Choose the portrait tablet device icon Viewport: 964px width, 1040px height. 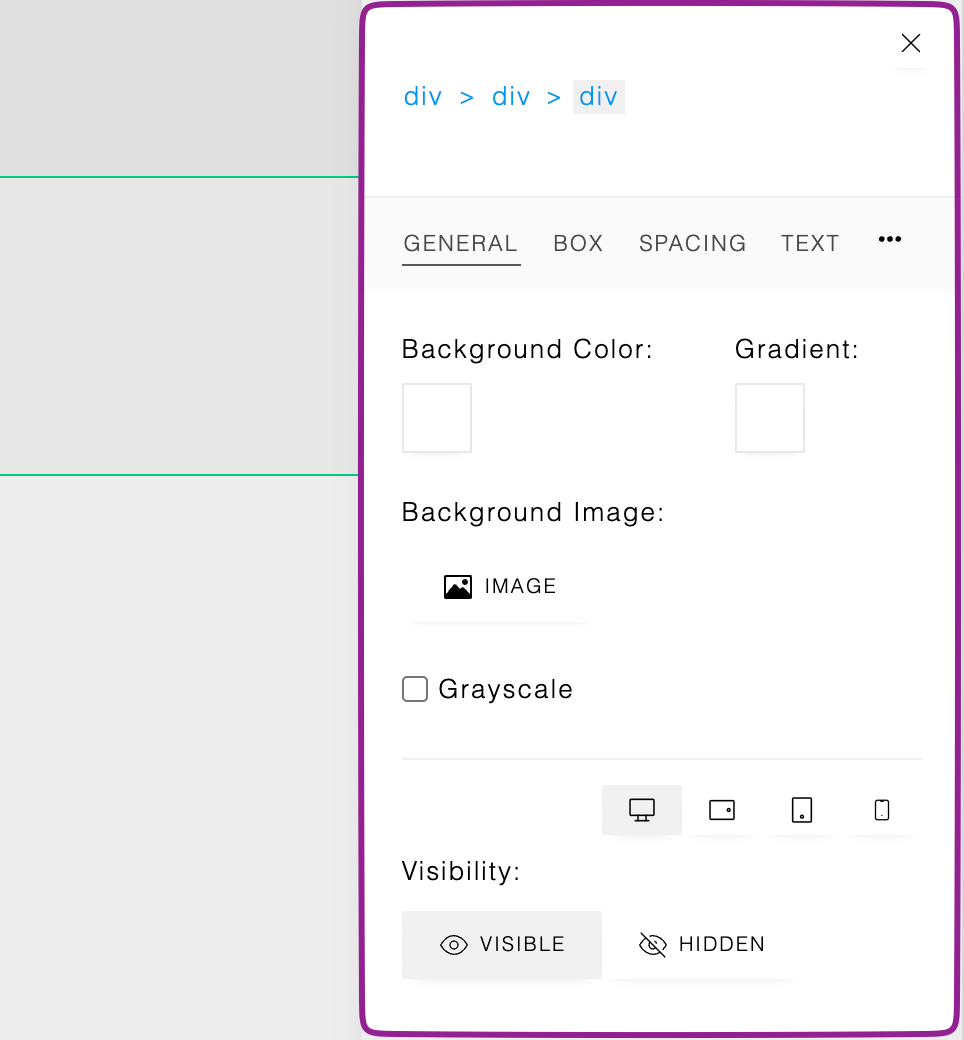tap(802, 810)
